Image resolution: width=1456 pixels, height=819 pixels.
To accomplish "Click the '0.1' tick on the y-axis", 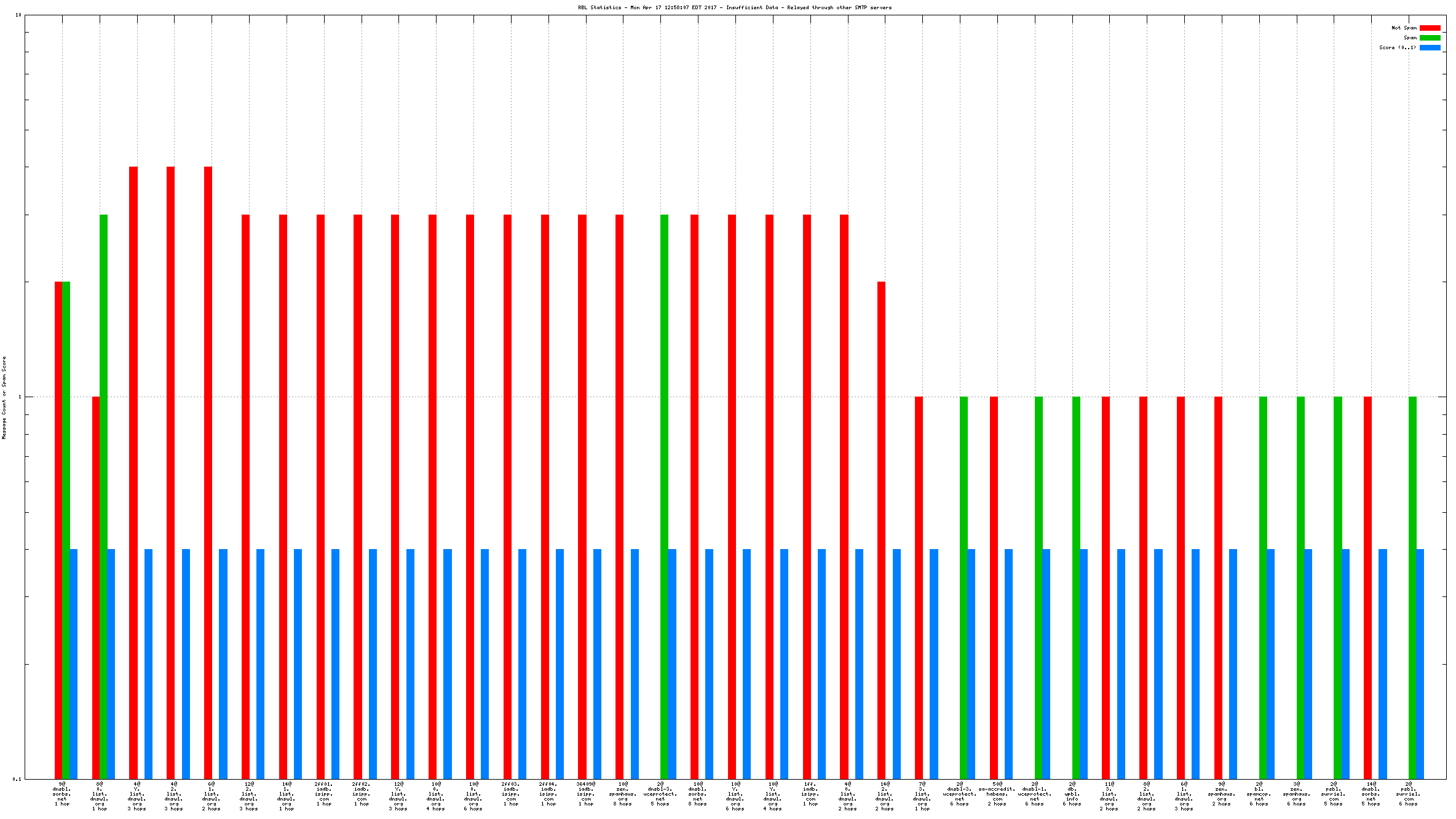I will point(17,779).
